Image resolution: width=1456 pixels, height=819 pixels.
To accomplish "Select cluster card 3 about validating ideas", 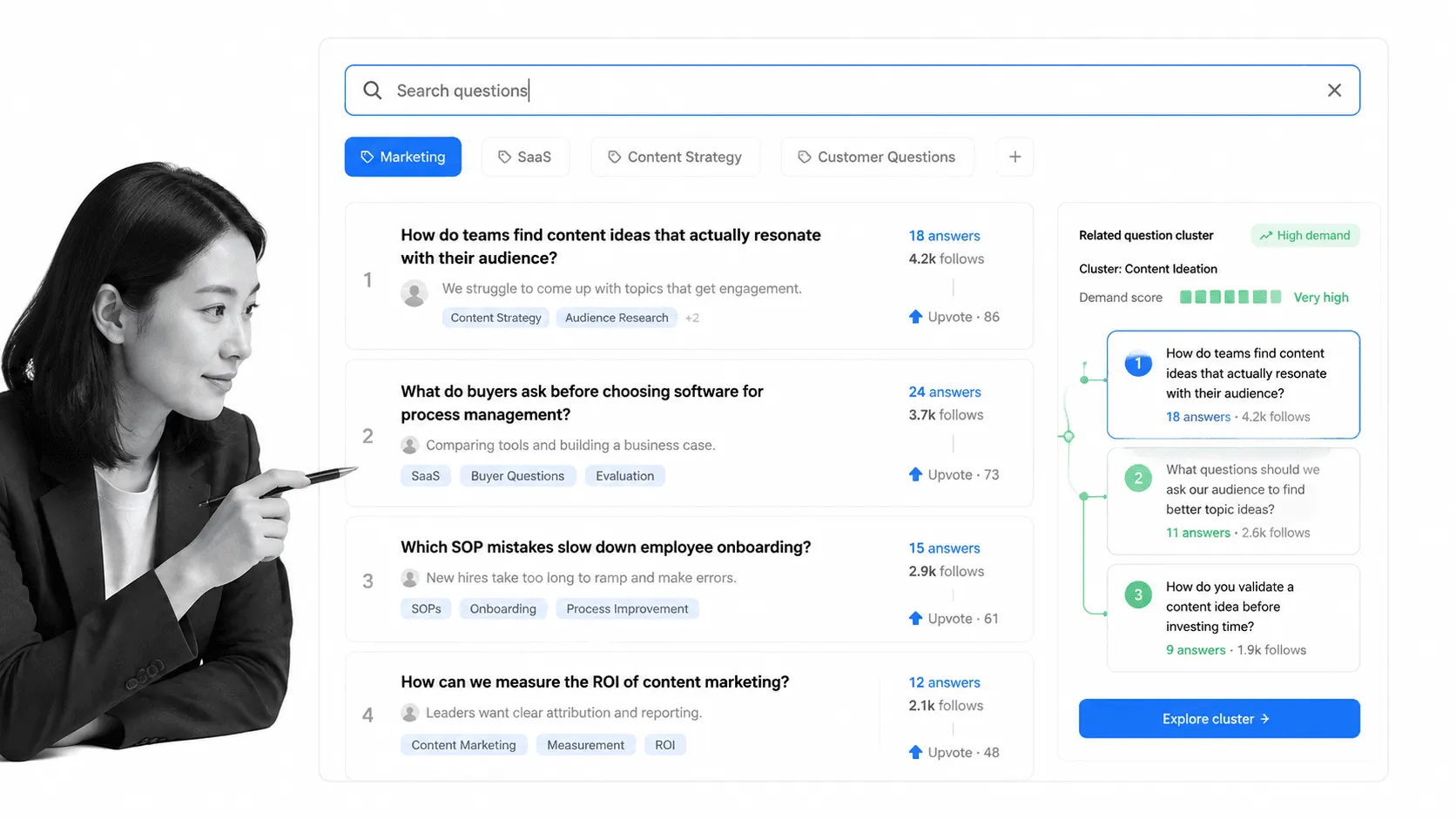I will click(1233, 618).
